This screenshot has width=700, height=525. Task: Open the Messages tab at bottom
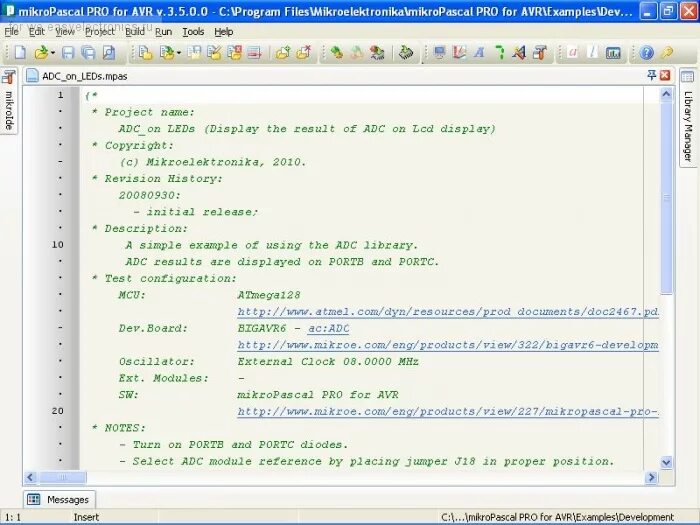coord(59,500)
